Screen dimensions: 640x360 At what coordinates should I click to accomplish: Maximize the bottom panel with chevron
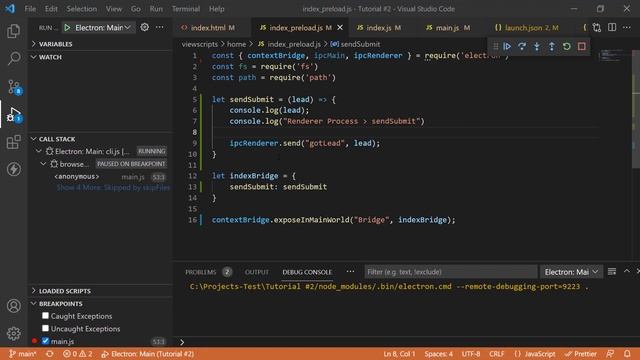coord(627,271)
